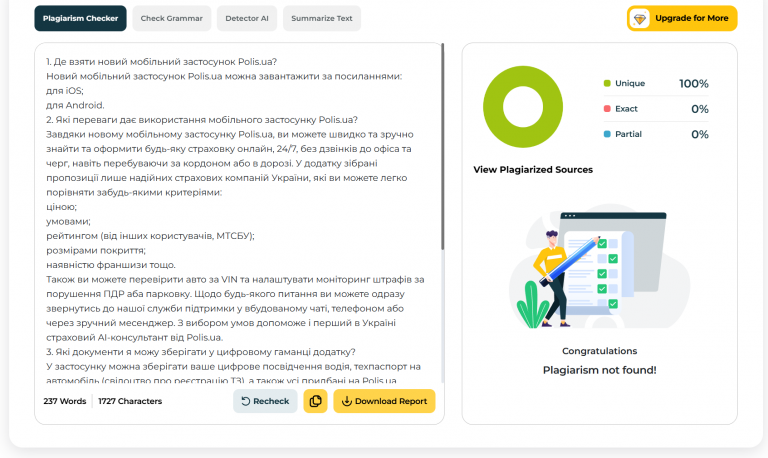Click the 0% value beside Partial
The height and width of the screenshot is (458, 768).
pos(700,135)
